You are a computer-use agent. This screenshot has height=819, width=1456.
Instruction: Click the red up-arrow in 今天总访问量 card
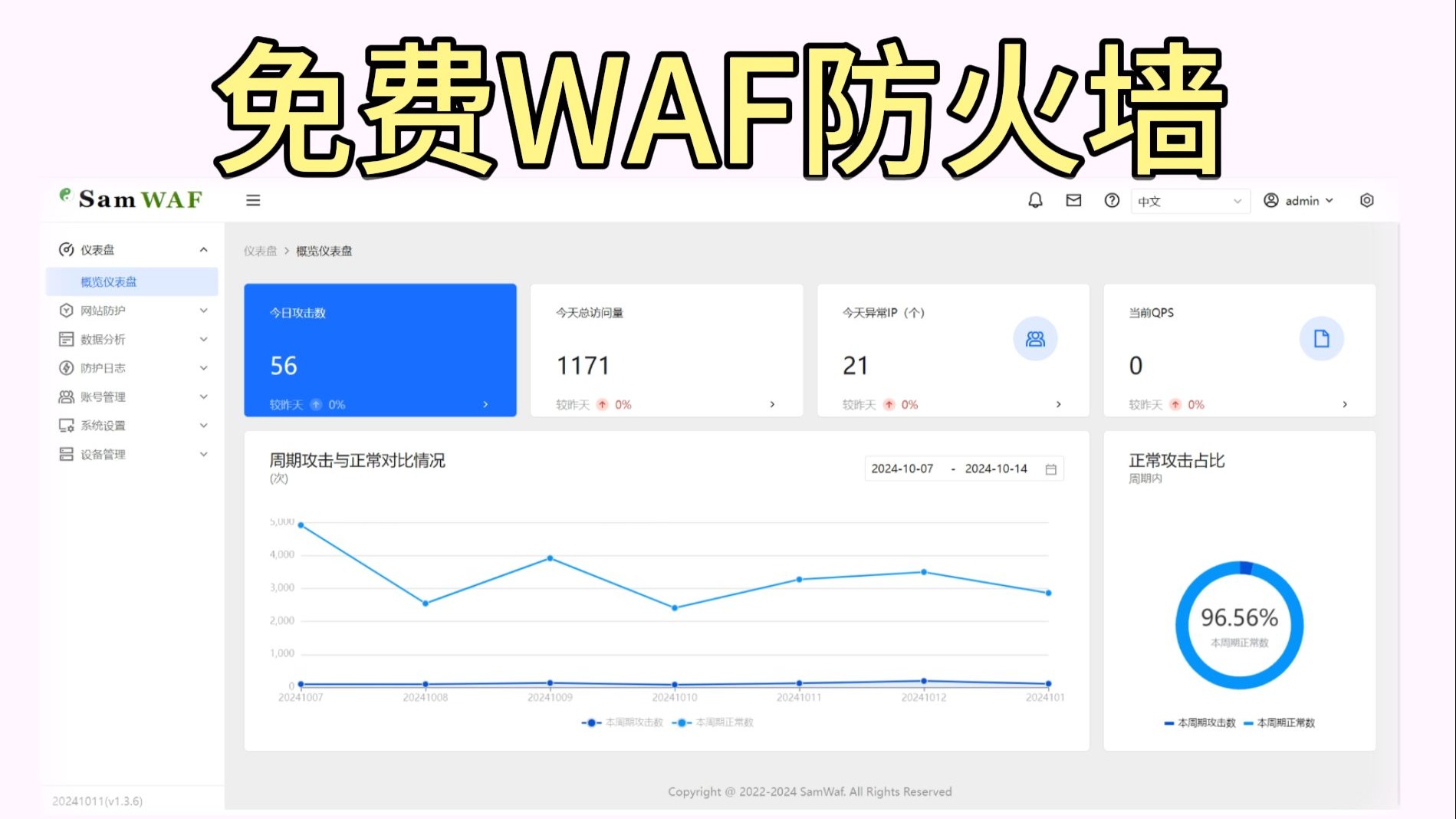coord(603,404)
